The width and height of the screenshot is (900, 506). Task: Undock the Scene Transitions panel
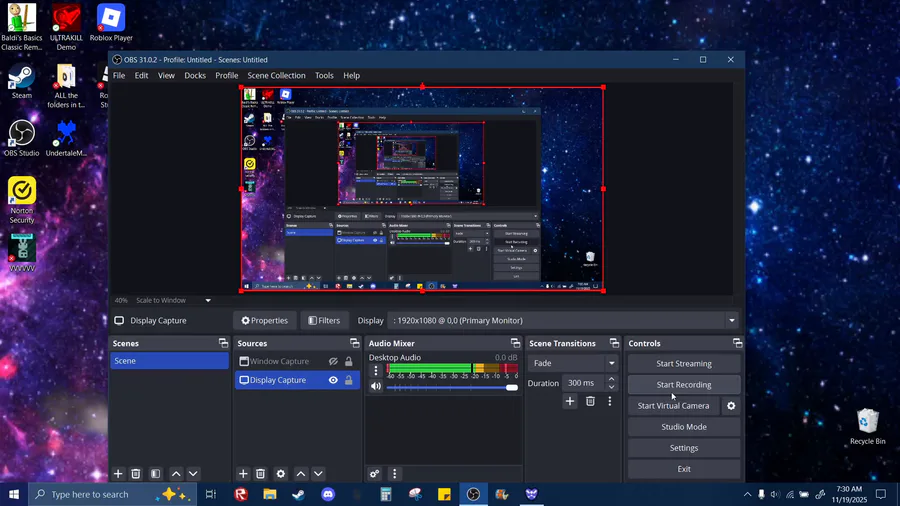pos(614,343)
